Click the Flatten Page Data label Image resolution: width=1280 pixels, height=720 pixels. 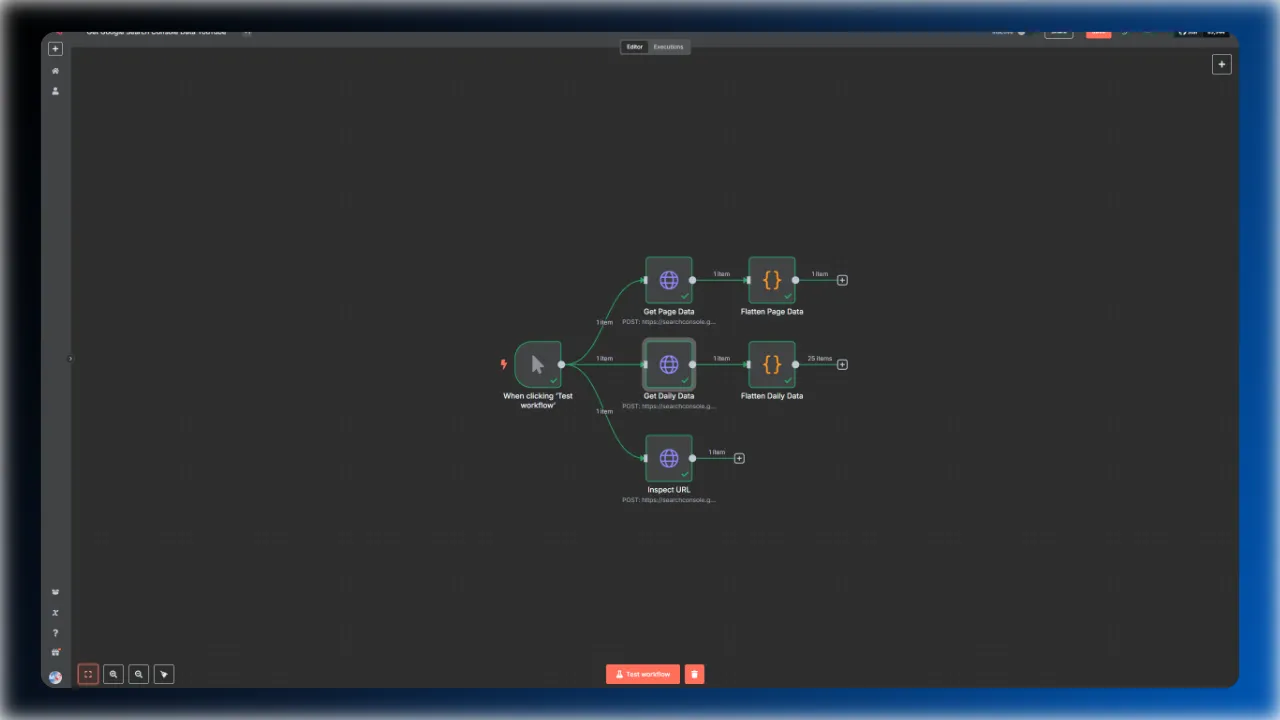click(x=771, y=312)
